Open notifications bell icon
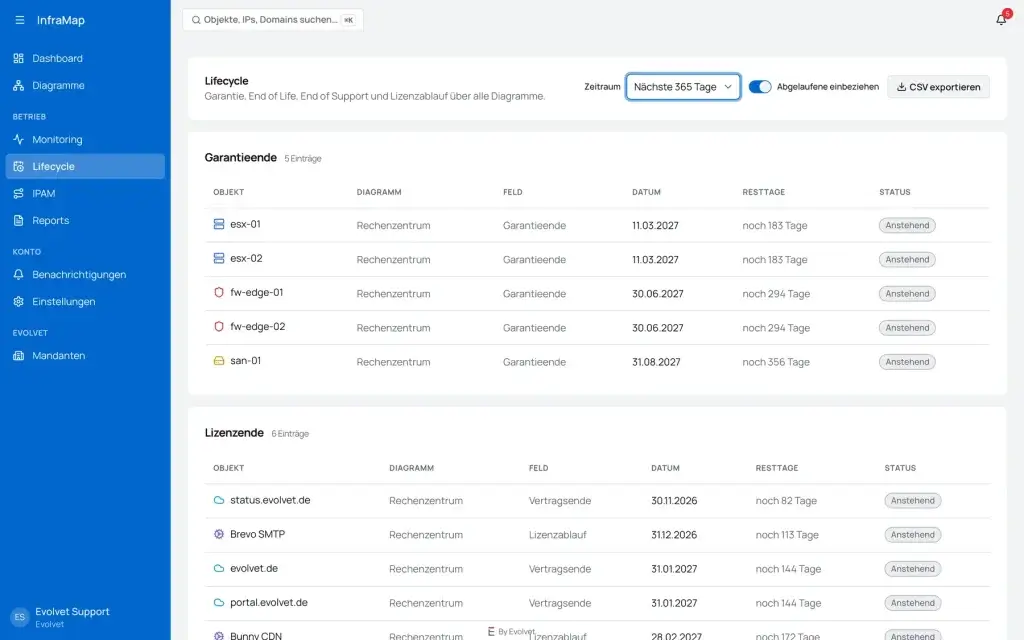 1001,20
